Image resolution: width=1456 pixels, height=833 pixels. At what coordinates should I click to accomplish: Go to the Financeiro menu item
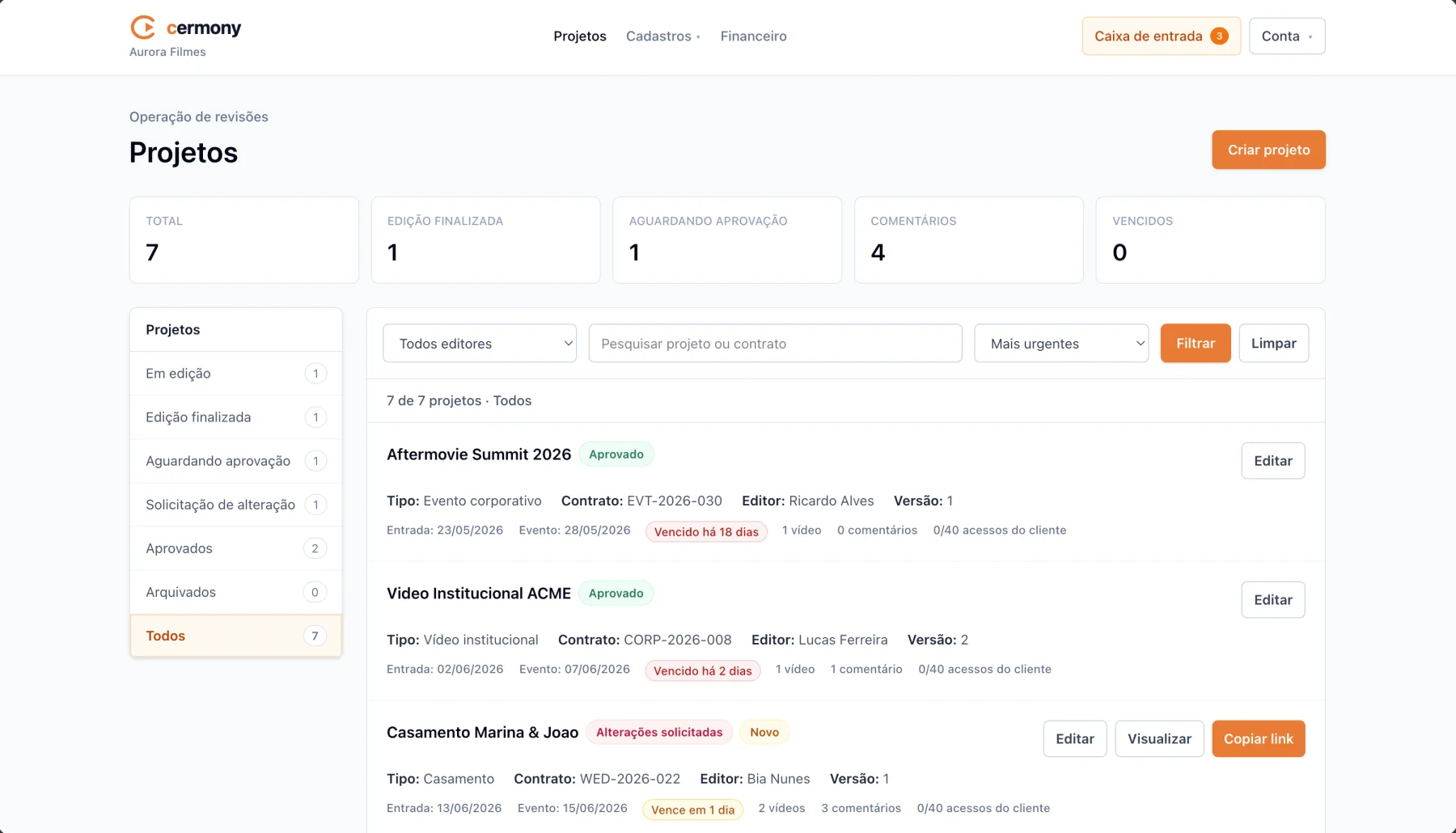753,36
